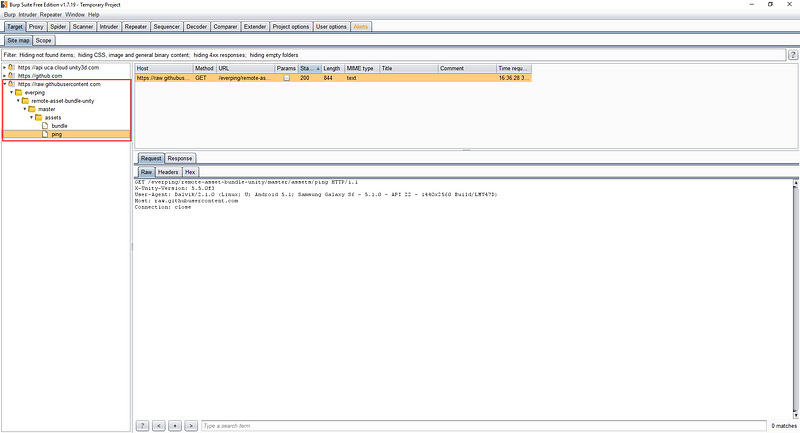Collapse the everping folder
The width and height of the screenshot is (800, 433).
click(x=12, y=92)
